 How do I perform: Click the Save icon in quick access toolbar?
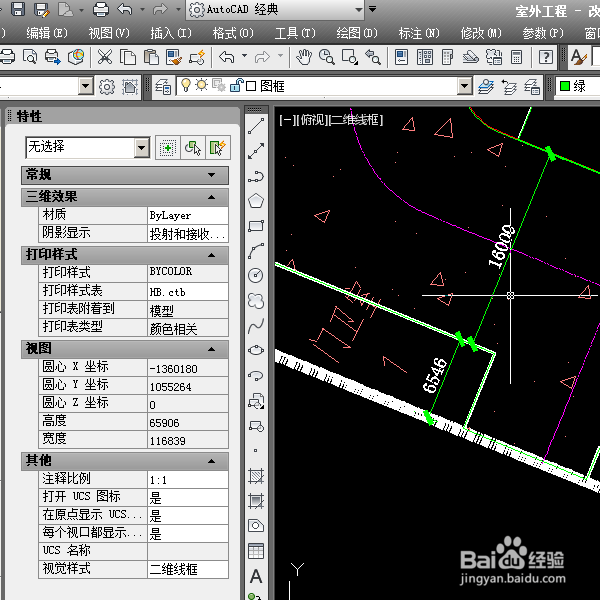coord(18,9)
